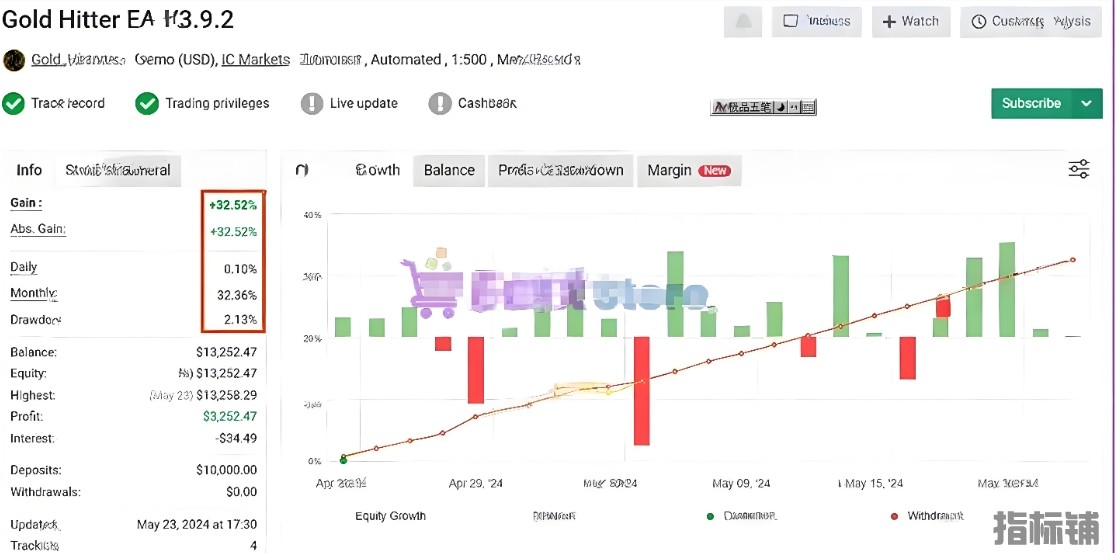Switch to the Growth chart tab
This screenshot has height=553, width=1116.
[377, 170]
